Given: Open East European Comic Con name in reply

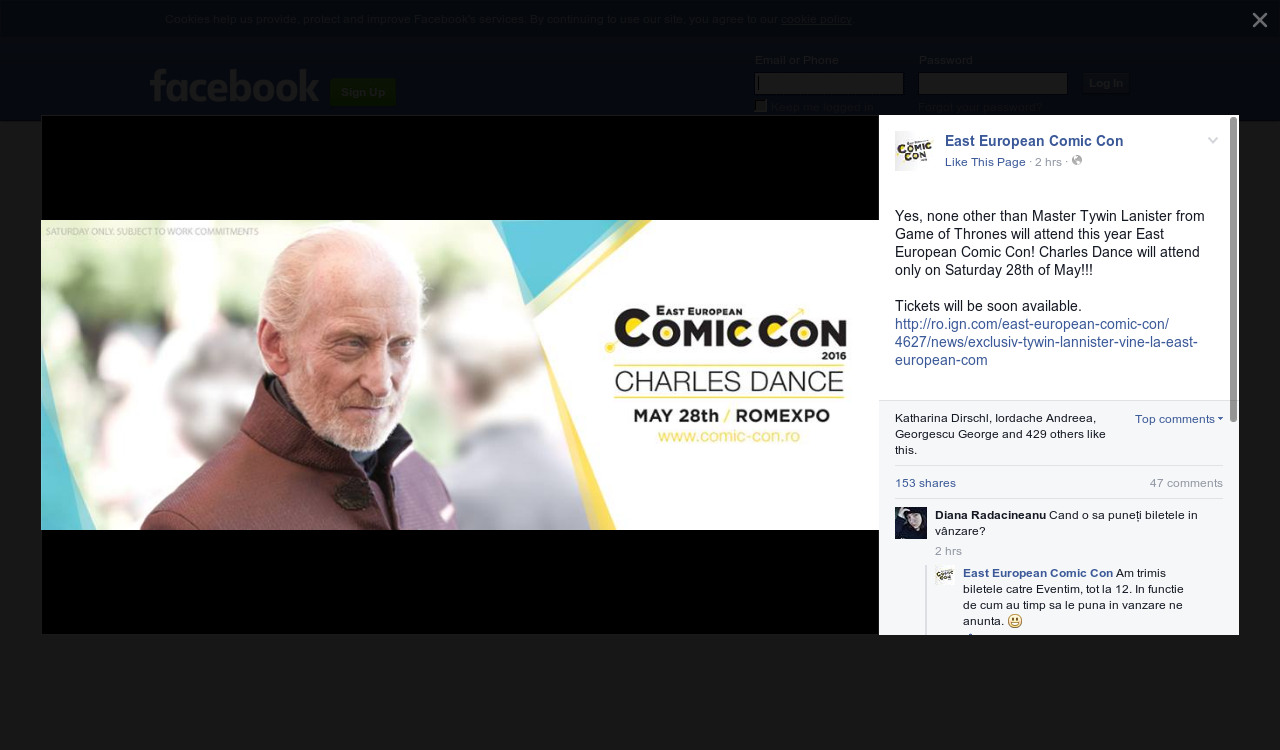Looking at the screenshot, I should [x=1038, y=573].
